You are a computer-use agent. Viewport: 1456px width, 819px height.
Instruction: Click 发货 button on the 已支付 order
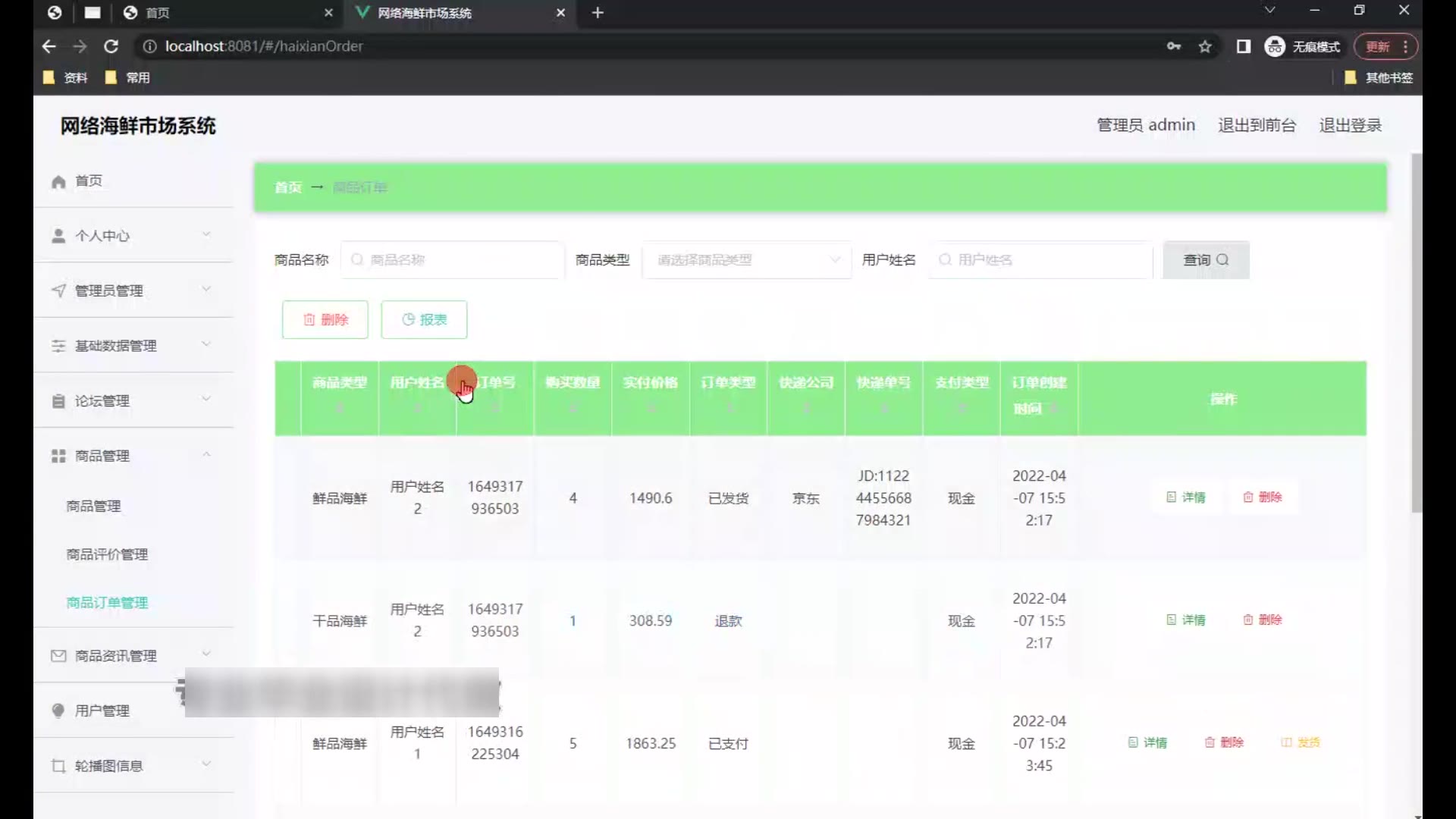pos(1301,742)
